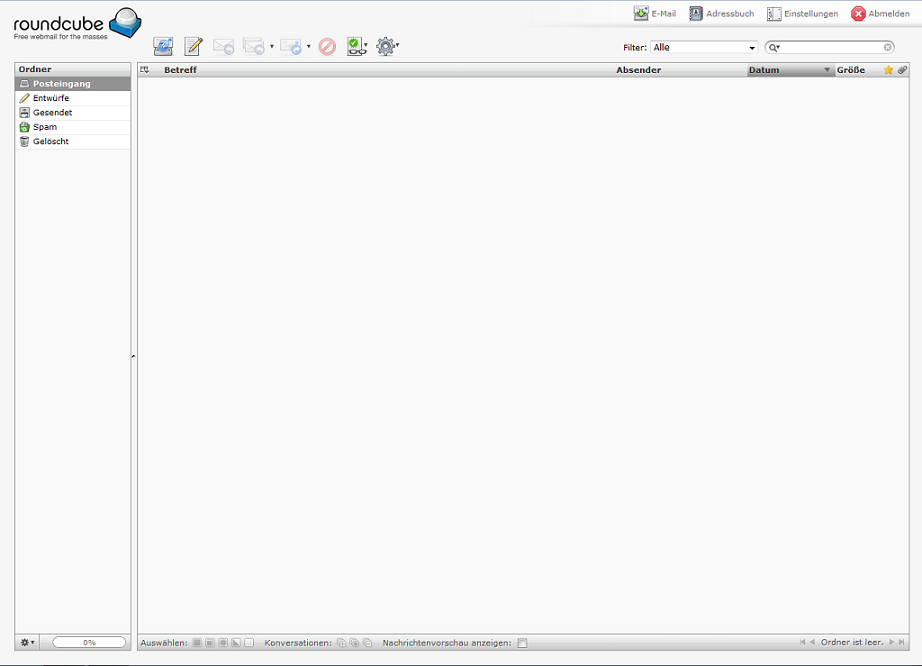Image resolution: width=922 pixels, height=666 pixels.
Task: Go to previous page arrow
Action: pyautogui.click(x=813, y=642)
